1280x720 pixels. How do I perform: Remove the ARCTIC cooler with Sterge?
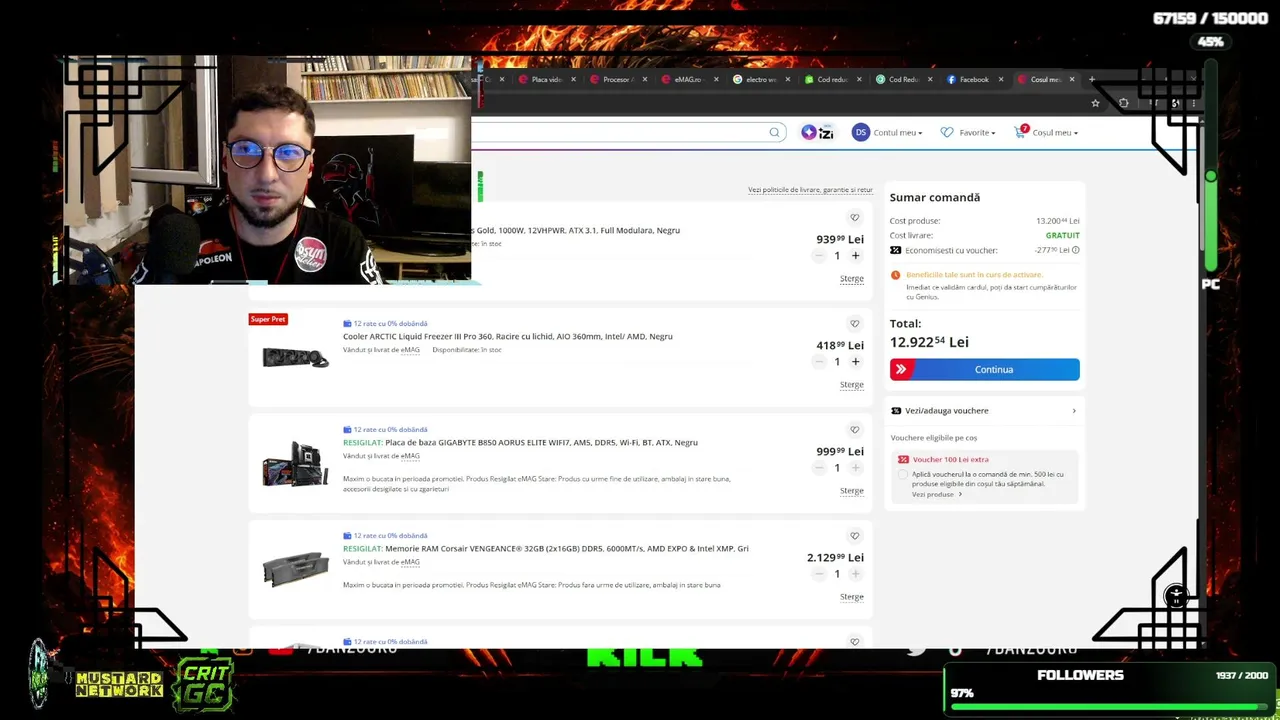point(852,385)
